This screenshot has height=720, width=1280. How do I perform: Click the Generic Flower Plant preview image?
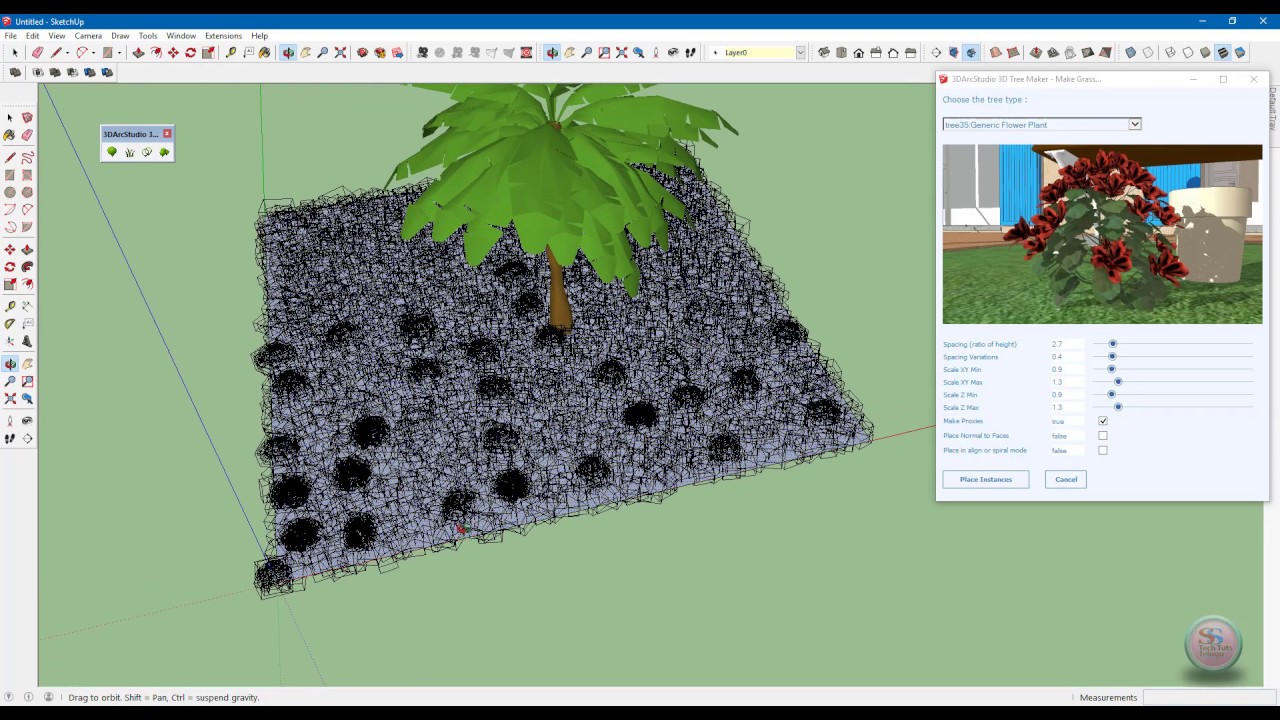pos(1102,234)
